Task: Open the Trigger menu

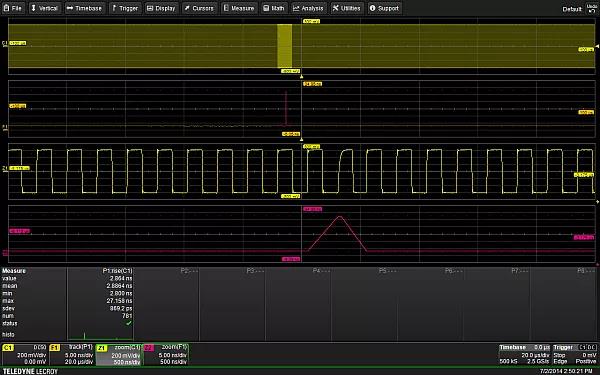Action: point(125,8)
